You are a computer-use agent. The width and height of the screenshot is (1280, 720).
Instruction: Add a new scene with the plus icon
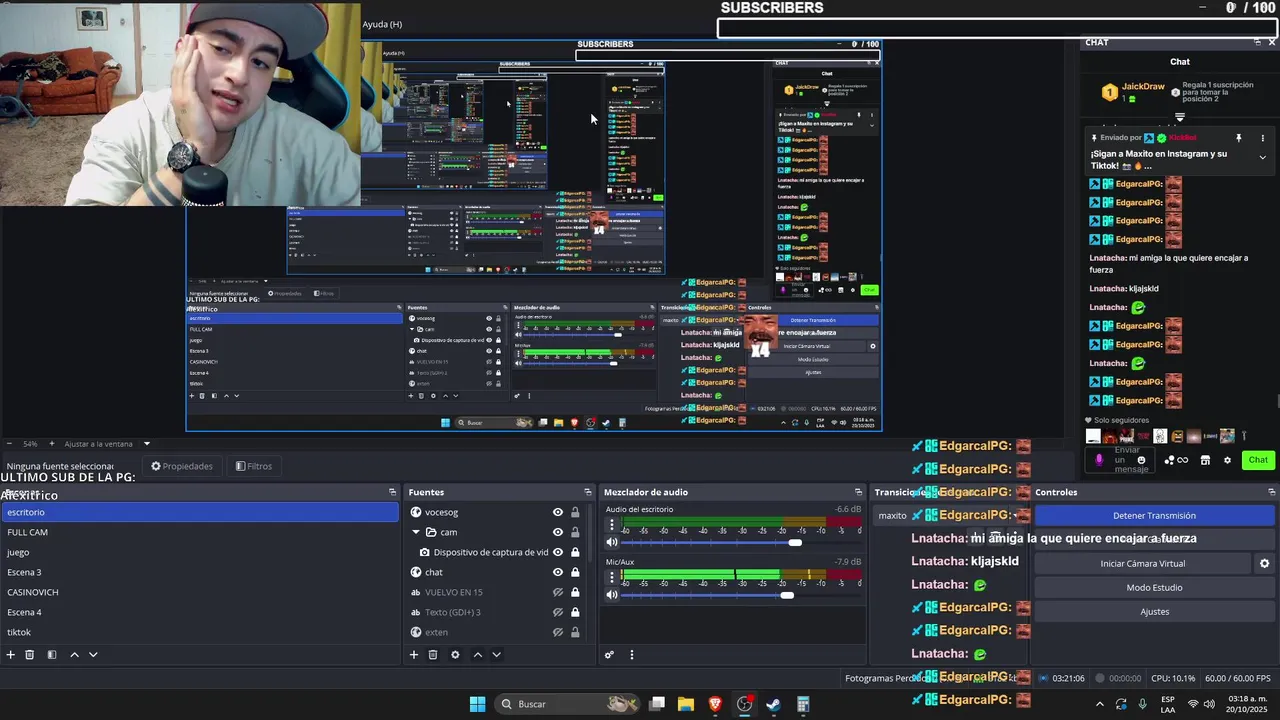tap(11, 655)
